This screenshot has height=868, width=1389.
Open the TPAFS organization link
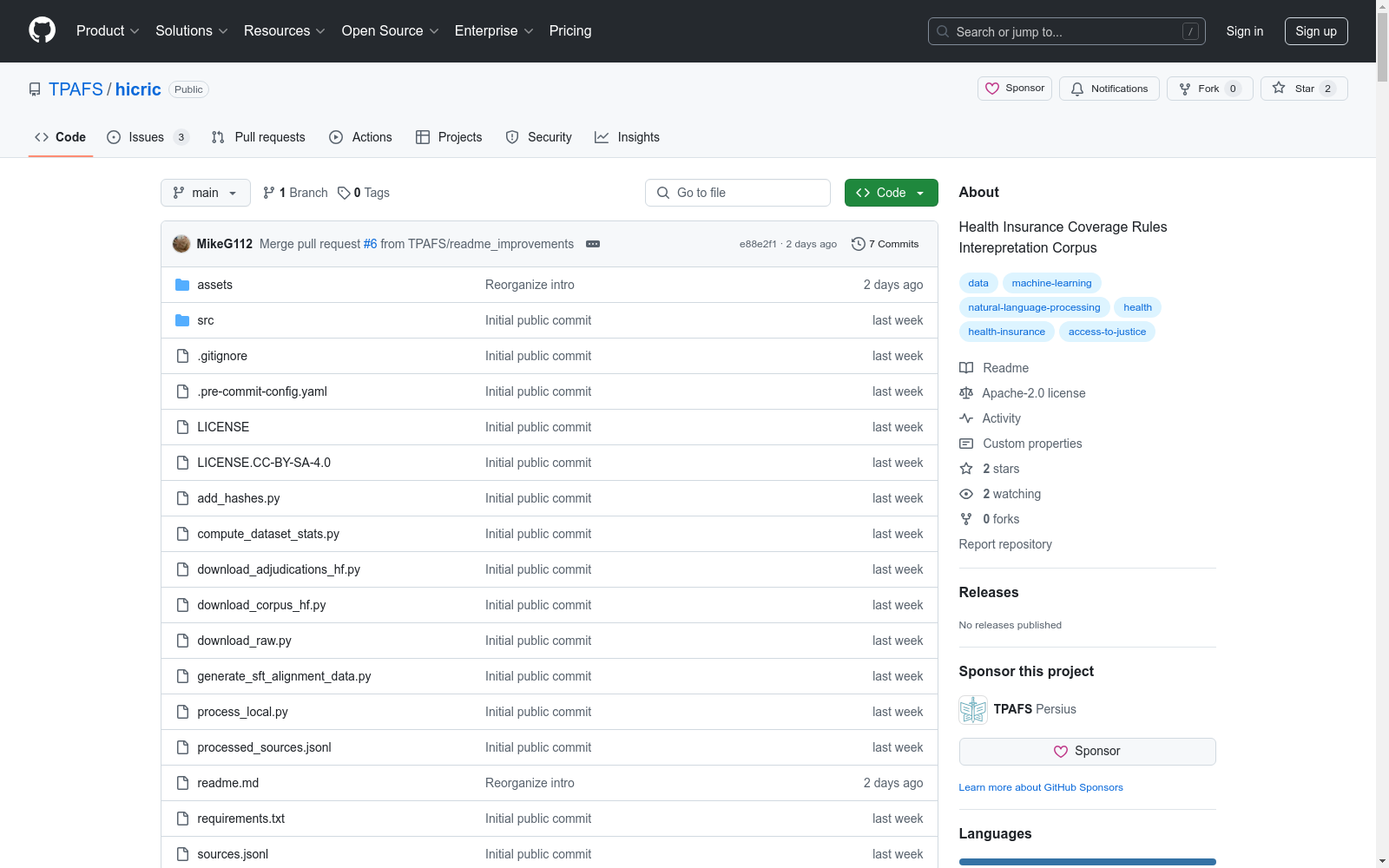pyautogui.click(x=76, y=89)
